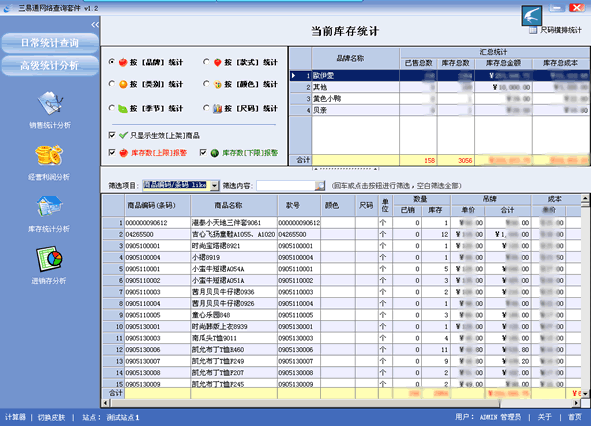Viewport: 591px width, 426px height.
Task: Click the bird logo icon top right
Action: (532, 15)
